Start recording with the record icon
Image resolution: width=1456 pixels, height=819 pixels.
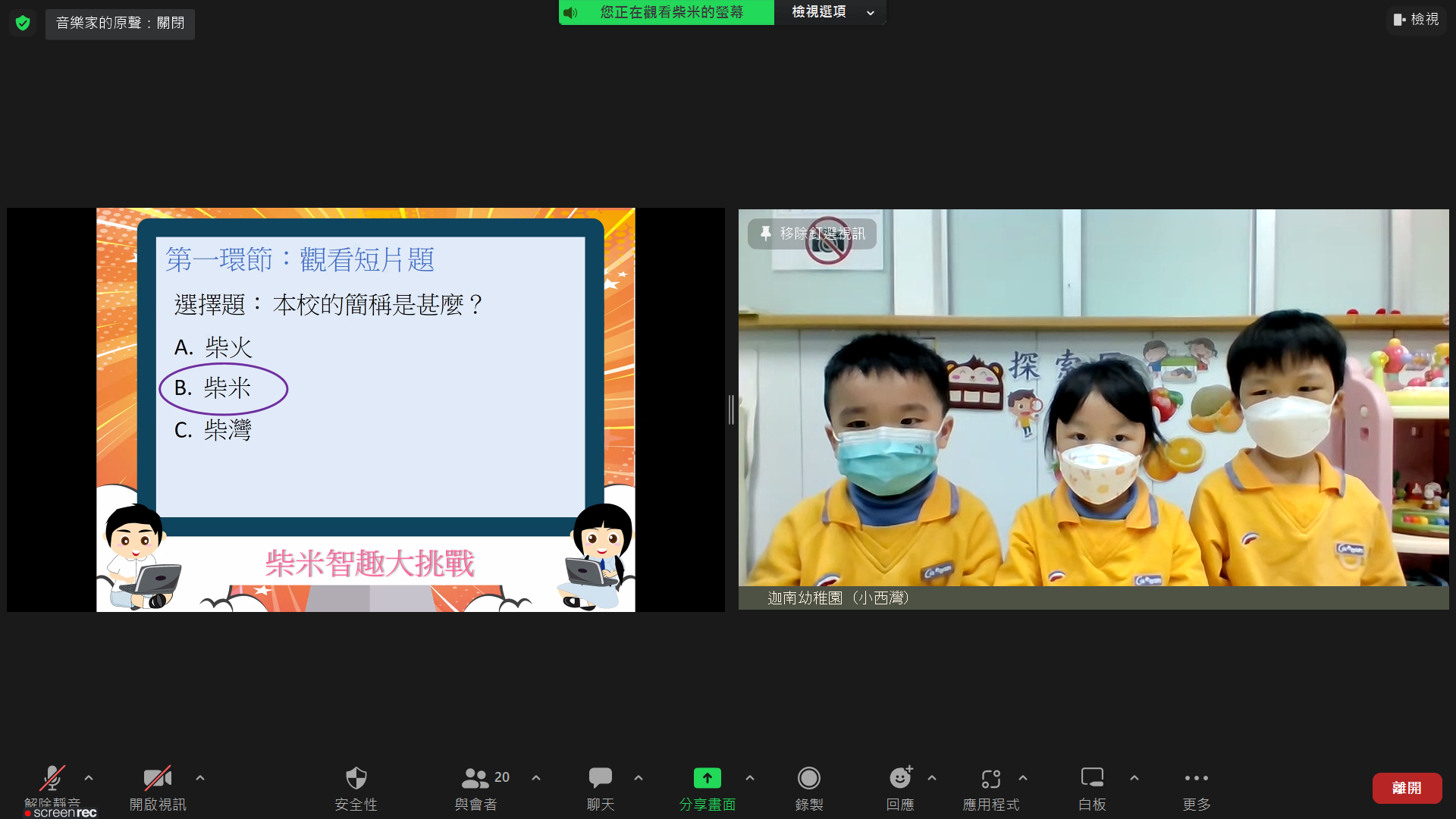808,779
